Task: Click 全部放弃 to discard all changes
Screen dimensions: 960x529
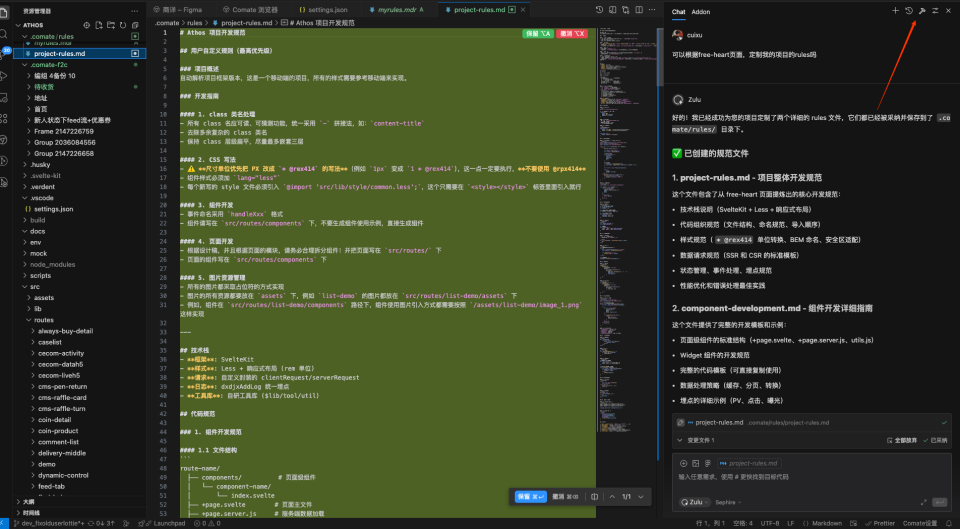Action: 901,440
